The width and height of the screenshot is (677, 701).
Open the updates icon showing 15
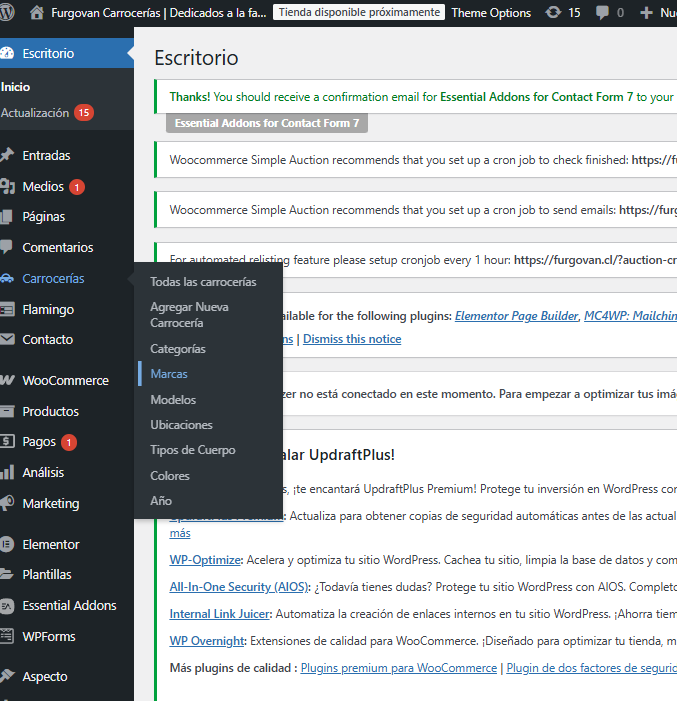pos(553,13)
